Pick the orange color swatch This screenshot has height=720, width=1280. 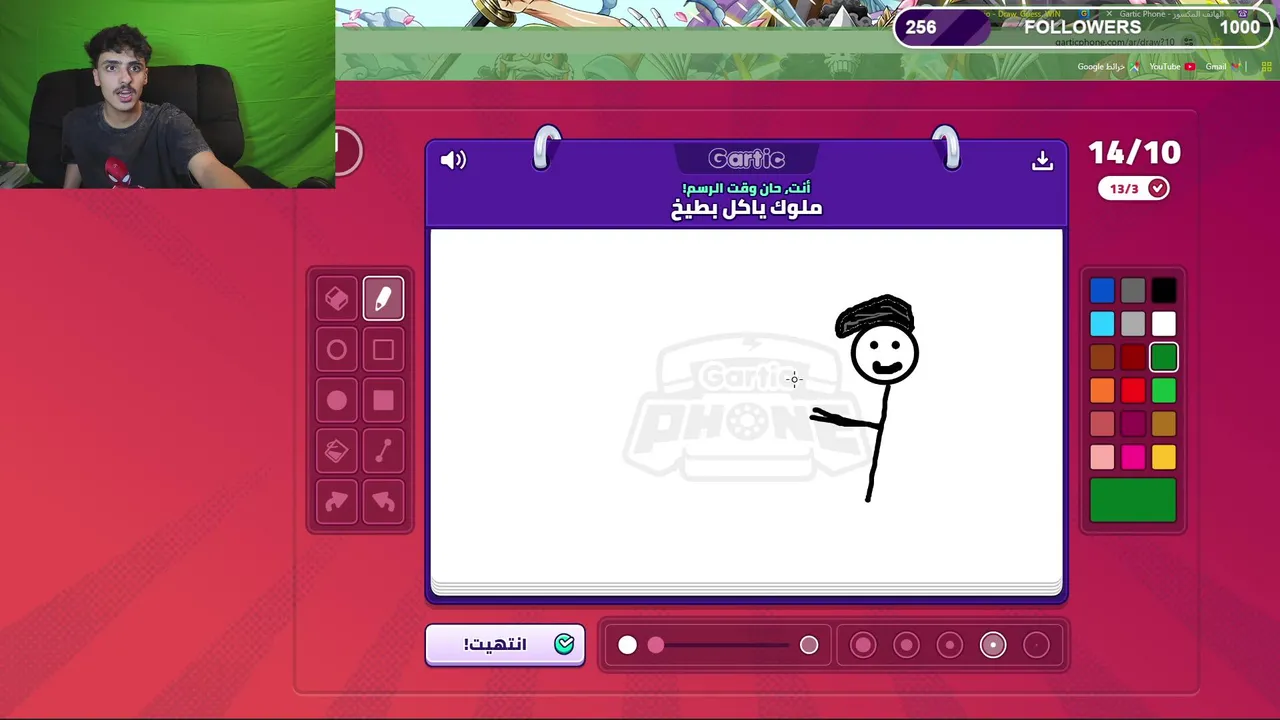point(1102,391)
